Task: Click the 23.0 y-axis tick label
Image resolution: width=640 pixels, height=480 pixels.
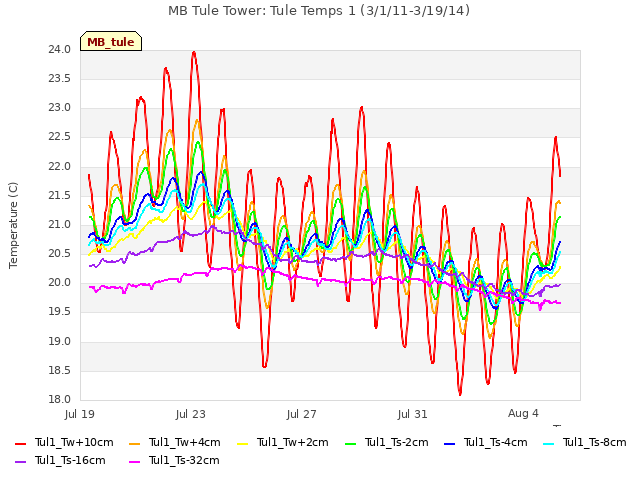Action: coord(60,108)
